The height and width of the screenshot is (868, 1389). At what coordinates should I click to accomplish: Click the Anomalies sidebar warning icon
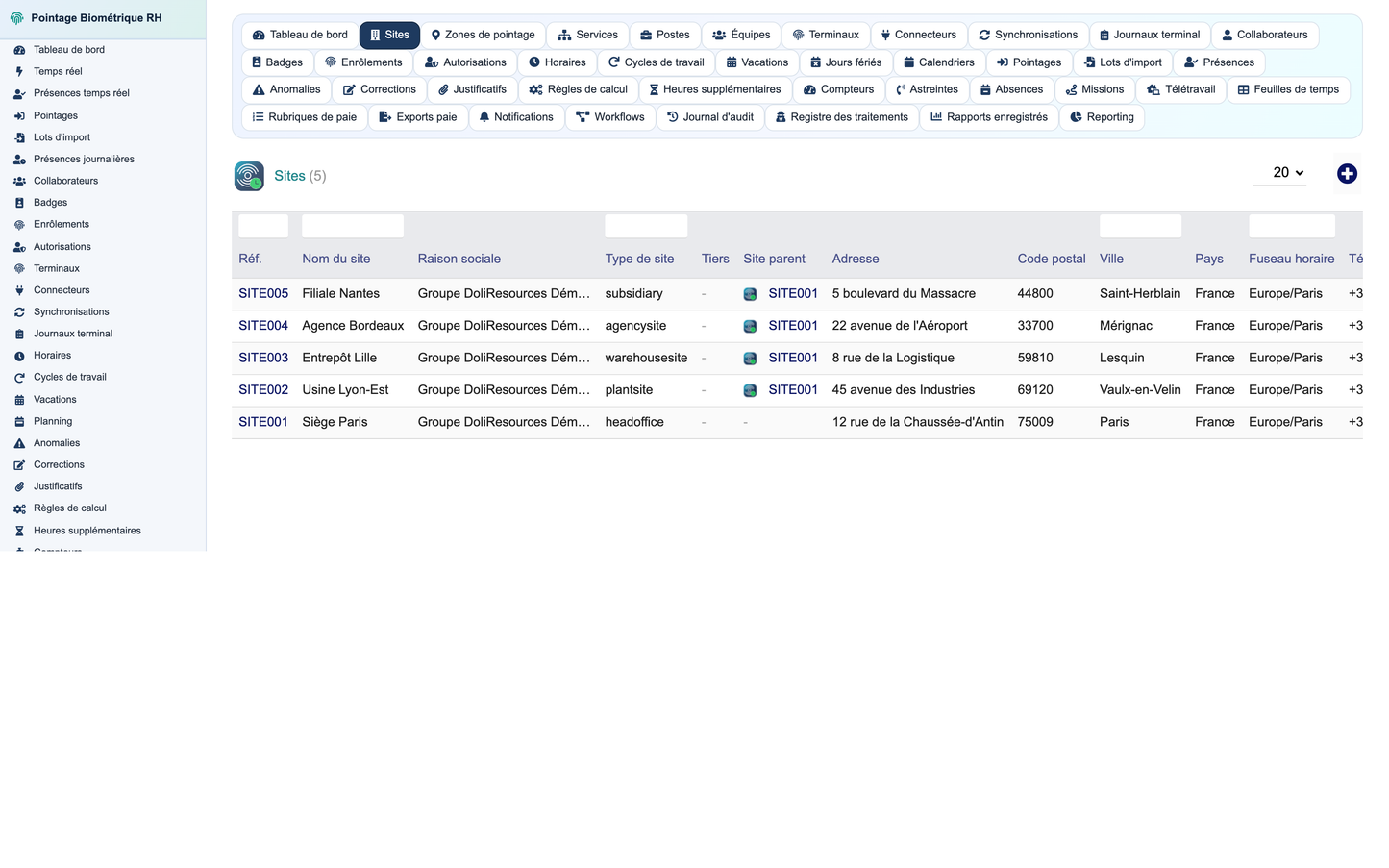(19, 443)
